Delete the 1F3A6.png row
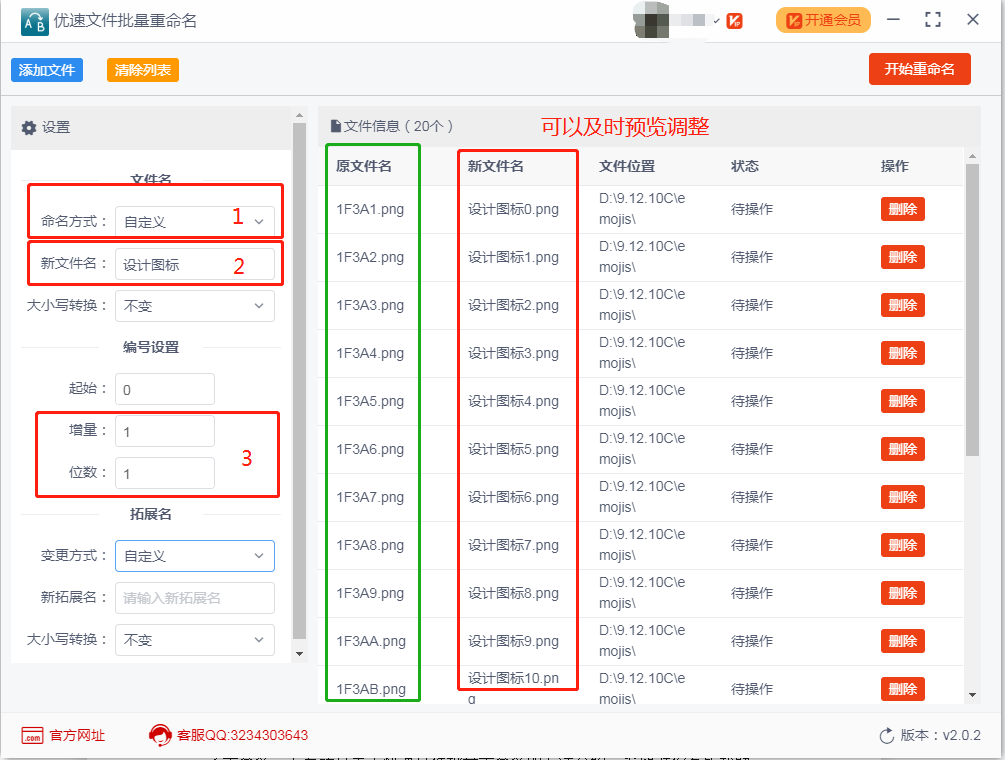The height and width of the screenshot is (760, 1005). (x=902, y=449)
